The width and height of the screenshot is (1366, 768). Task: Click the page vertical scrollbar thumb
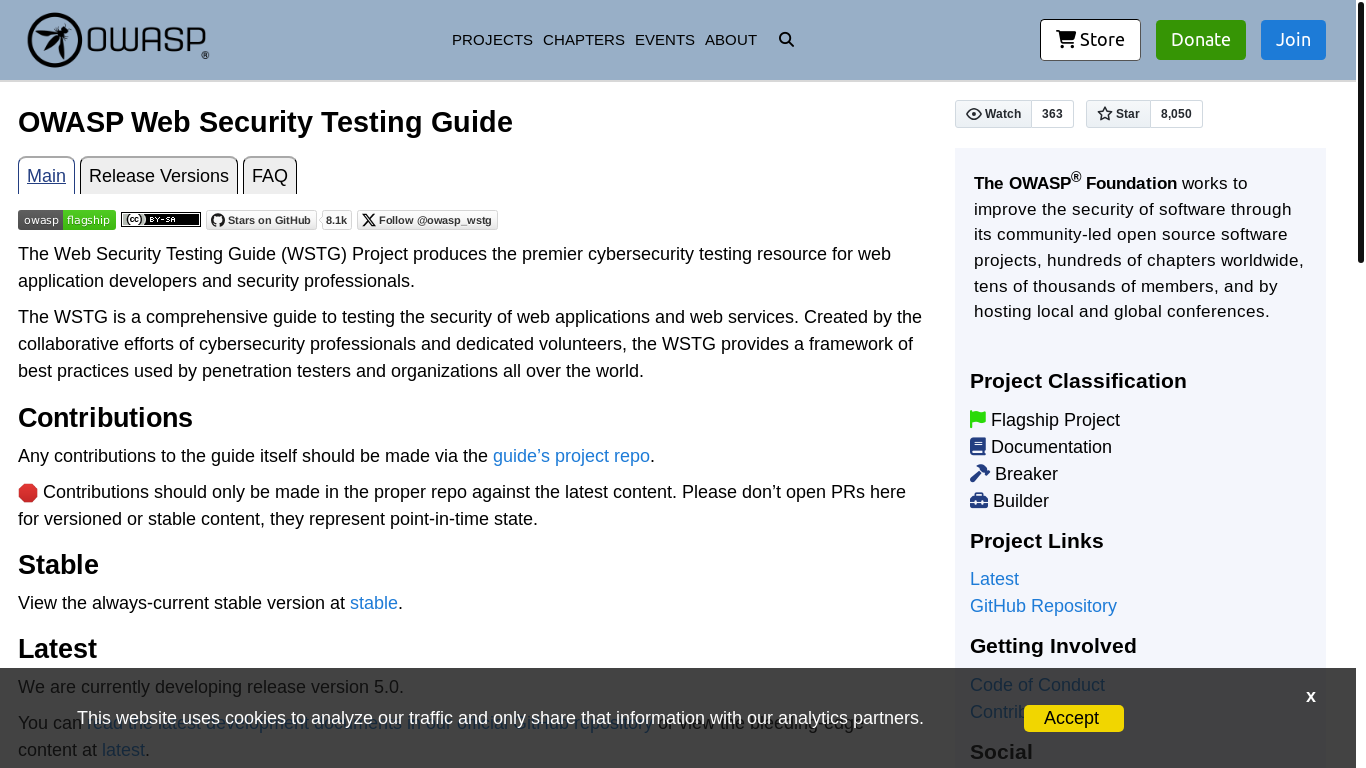coord(1361,132)
